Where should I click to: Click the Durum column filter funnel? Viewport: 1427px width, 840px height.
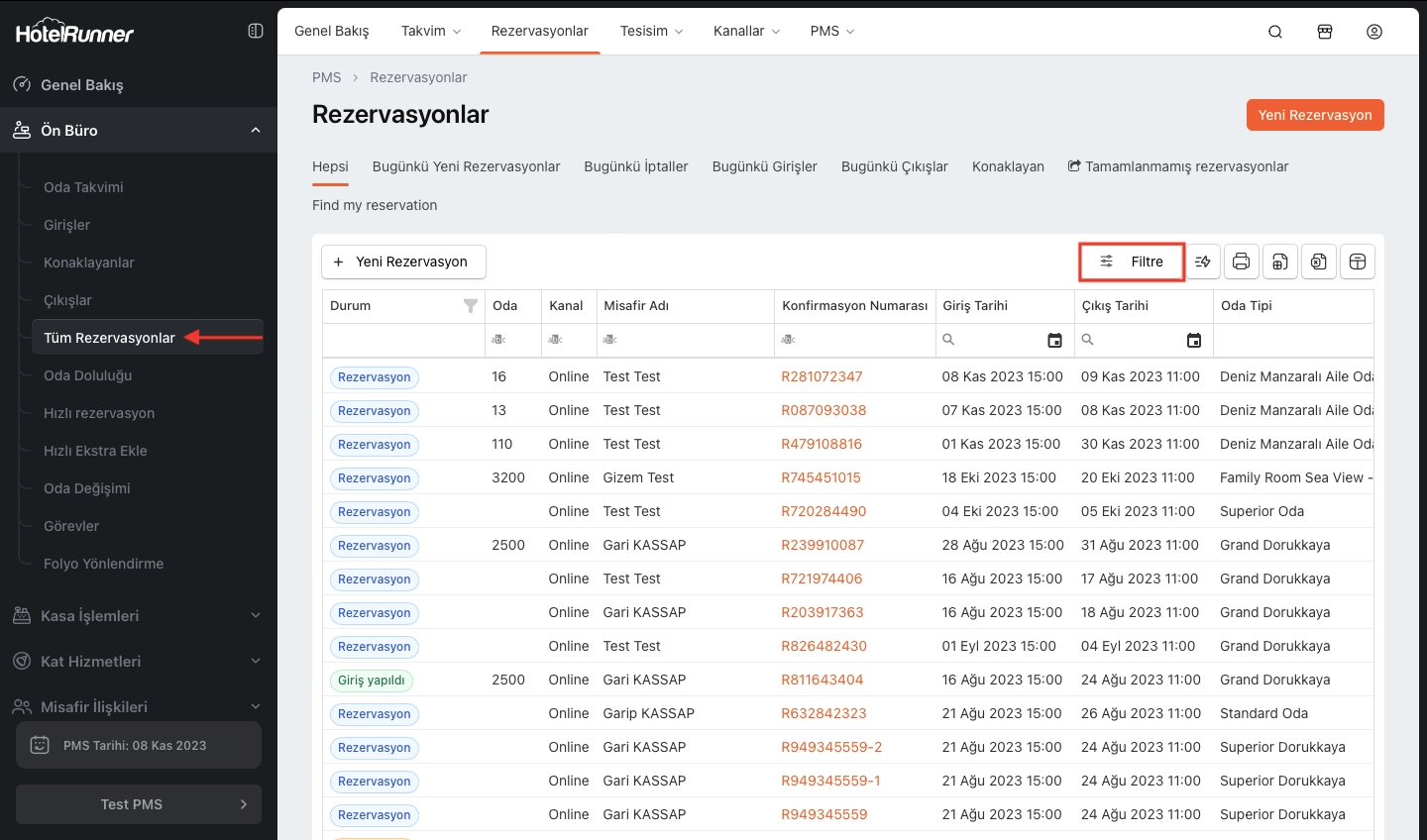pos(471,306)
